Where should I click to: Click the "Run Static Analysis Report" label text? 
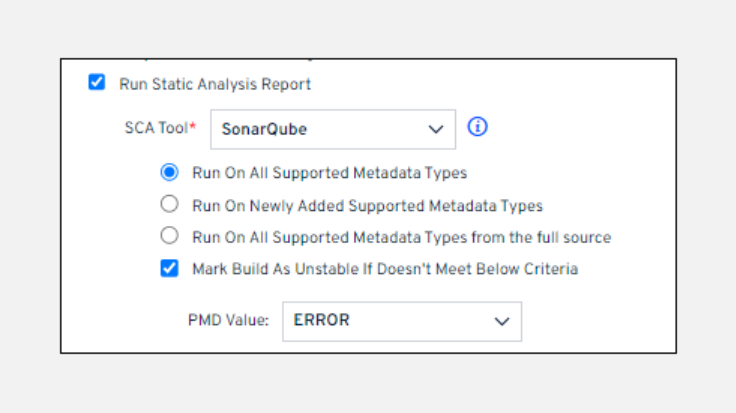click(x=214, y=84)
